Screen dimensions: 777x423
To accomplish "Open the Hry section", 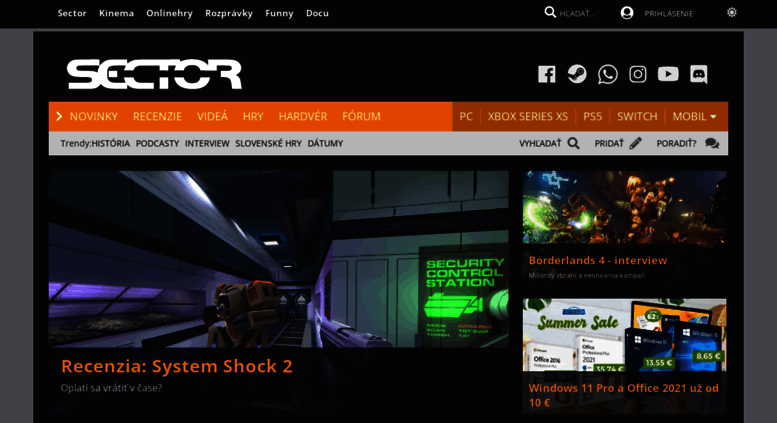I will tap(253, 116).
